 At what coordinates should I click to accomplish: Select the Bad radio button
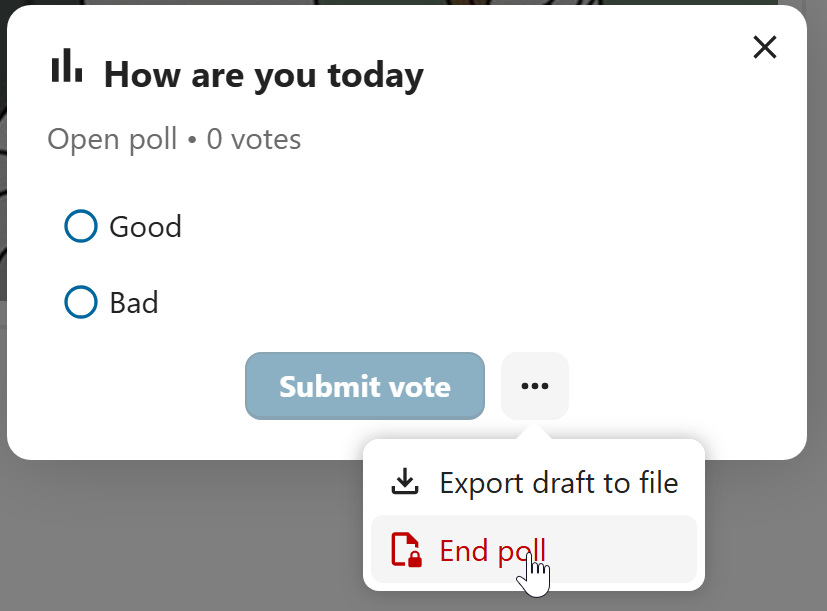[x=80, y=302]
